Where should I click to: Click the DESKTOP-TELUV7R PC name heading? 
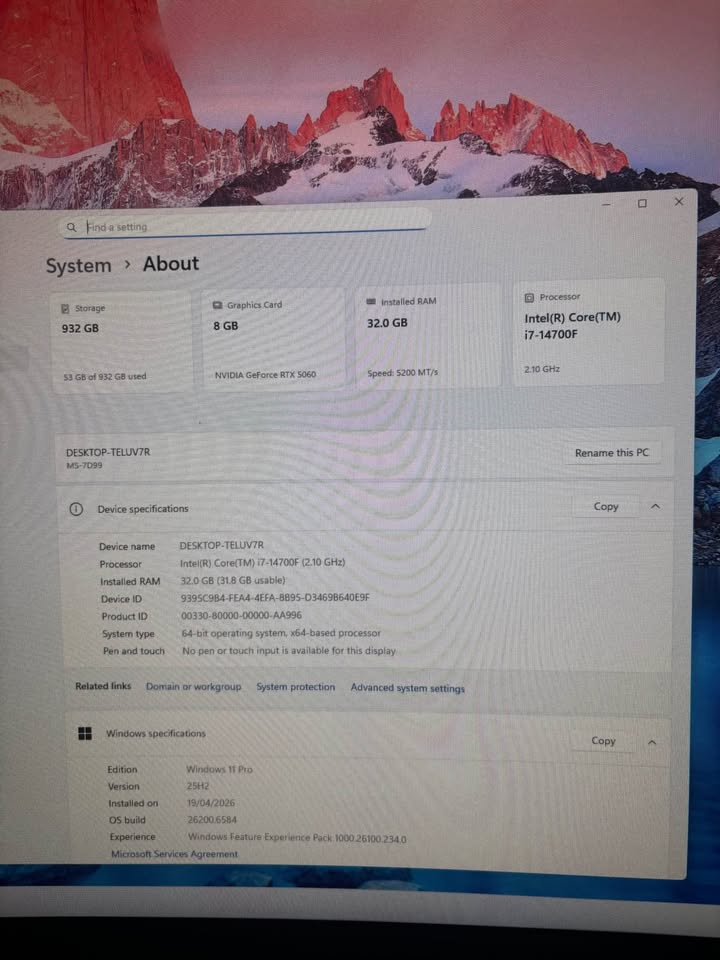pyautogui.click(x=108, y=452)
